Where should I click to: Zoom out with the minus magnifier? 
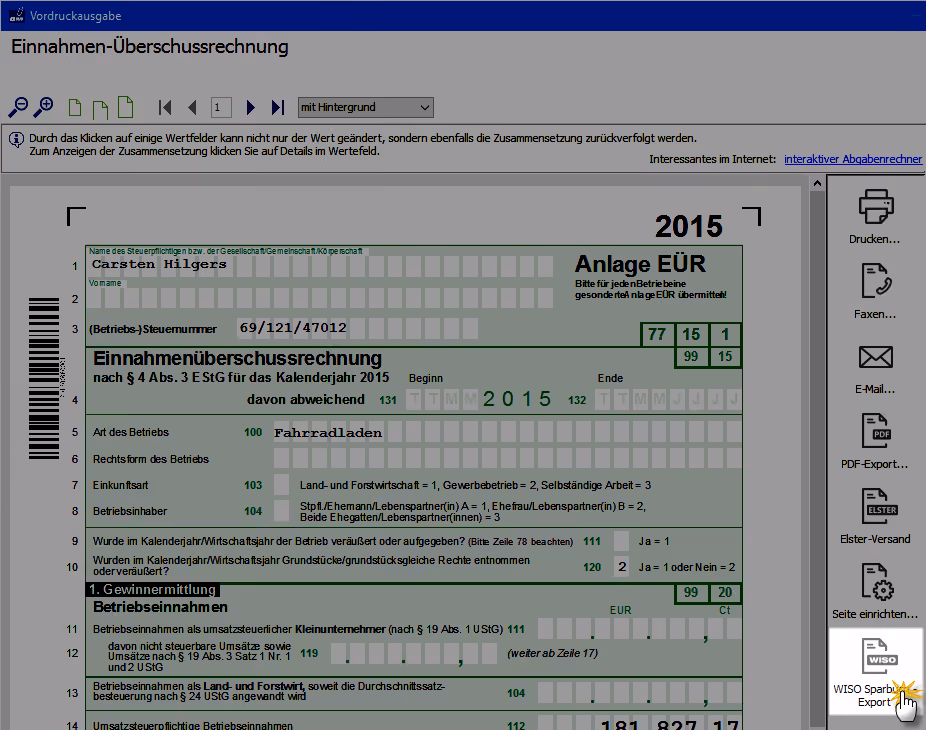(x=18, y=107)
